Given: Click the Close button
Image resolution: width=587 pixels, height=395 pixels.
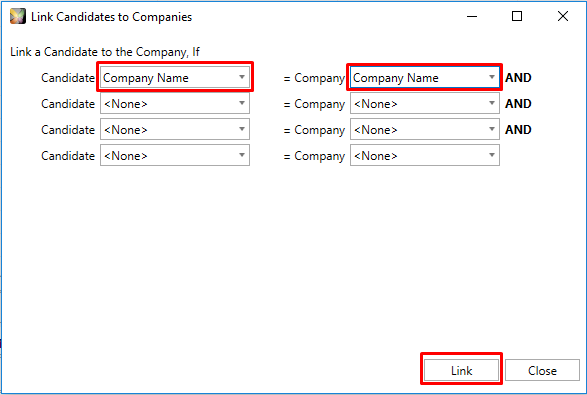Looking at the screenshot, I should [542, 370].
